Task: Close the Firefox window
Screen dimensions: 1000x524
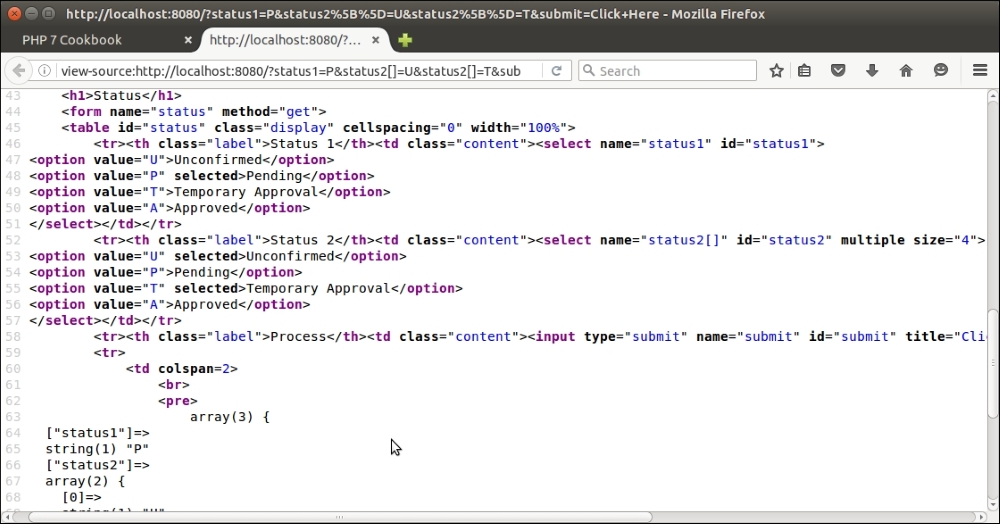Action: pos(14,13)
